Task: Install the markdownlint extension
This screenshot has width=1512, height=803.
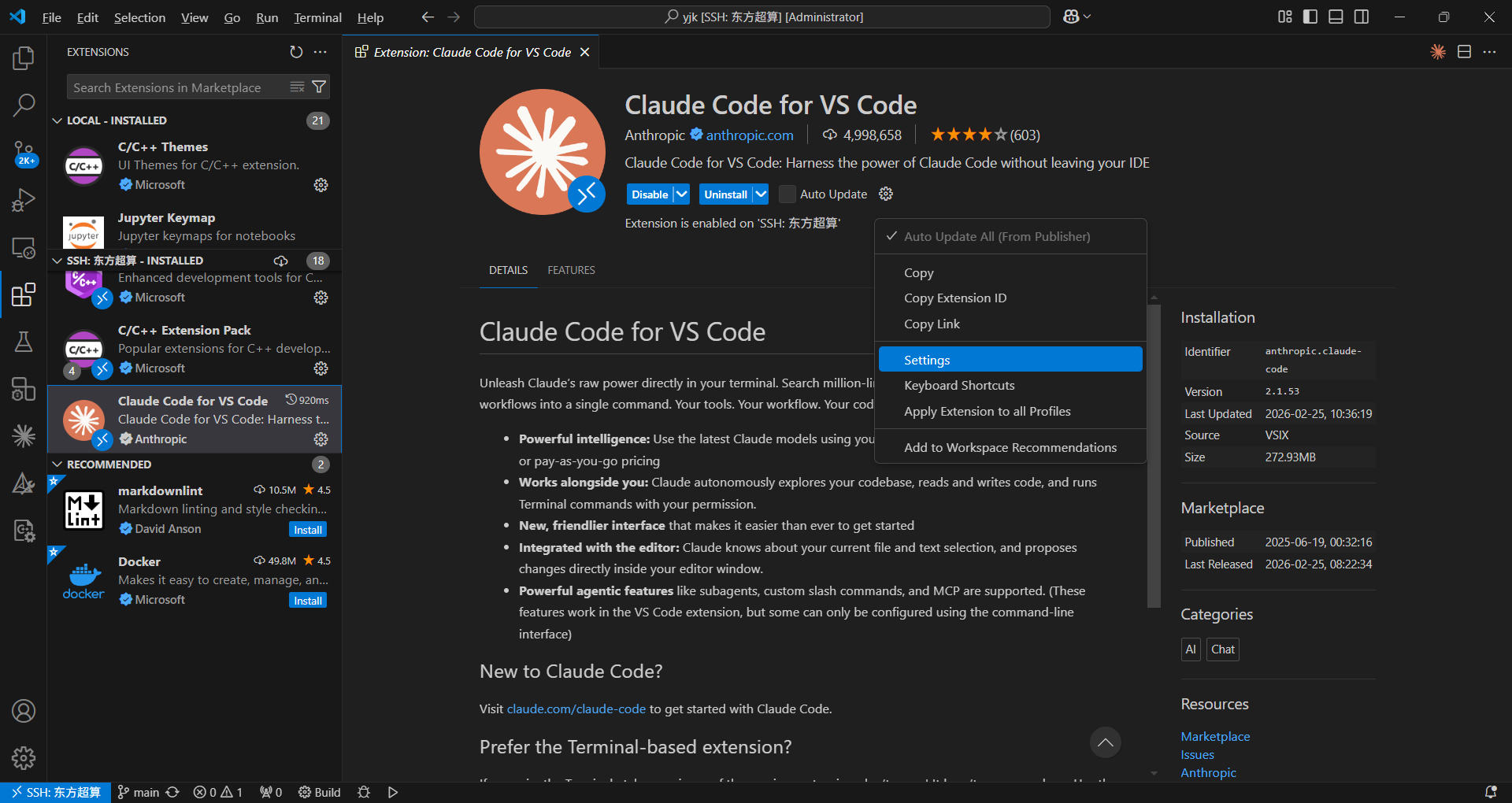Action: [x=308, y=530]
